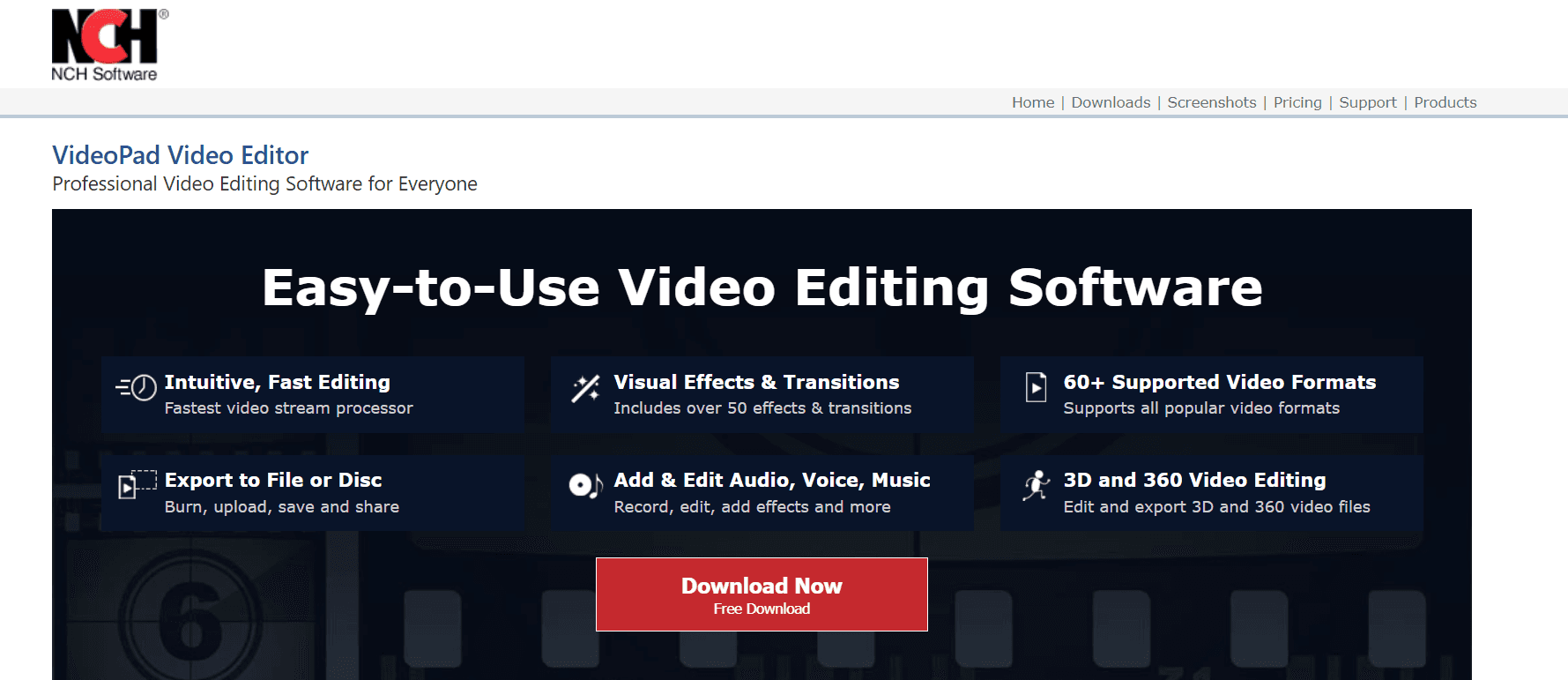Select the 3D and 360 Video Editing heading
The height and width of the screenshot is (680, 1568).
coord(1193,480)
